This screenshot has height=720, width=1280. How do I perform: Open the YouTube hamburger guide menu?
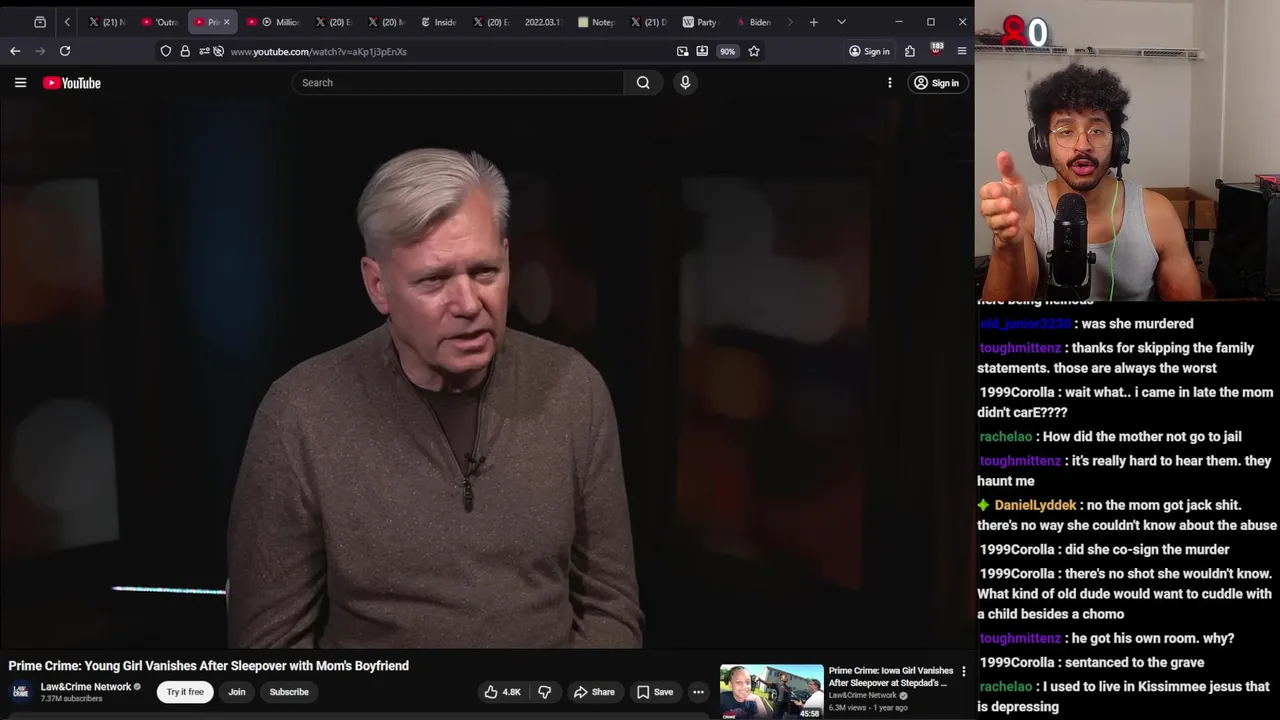(x=20, y=83)
